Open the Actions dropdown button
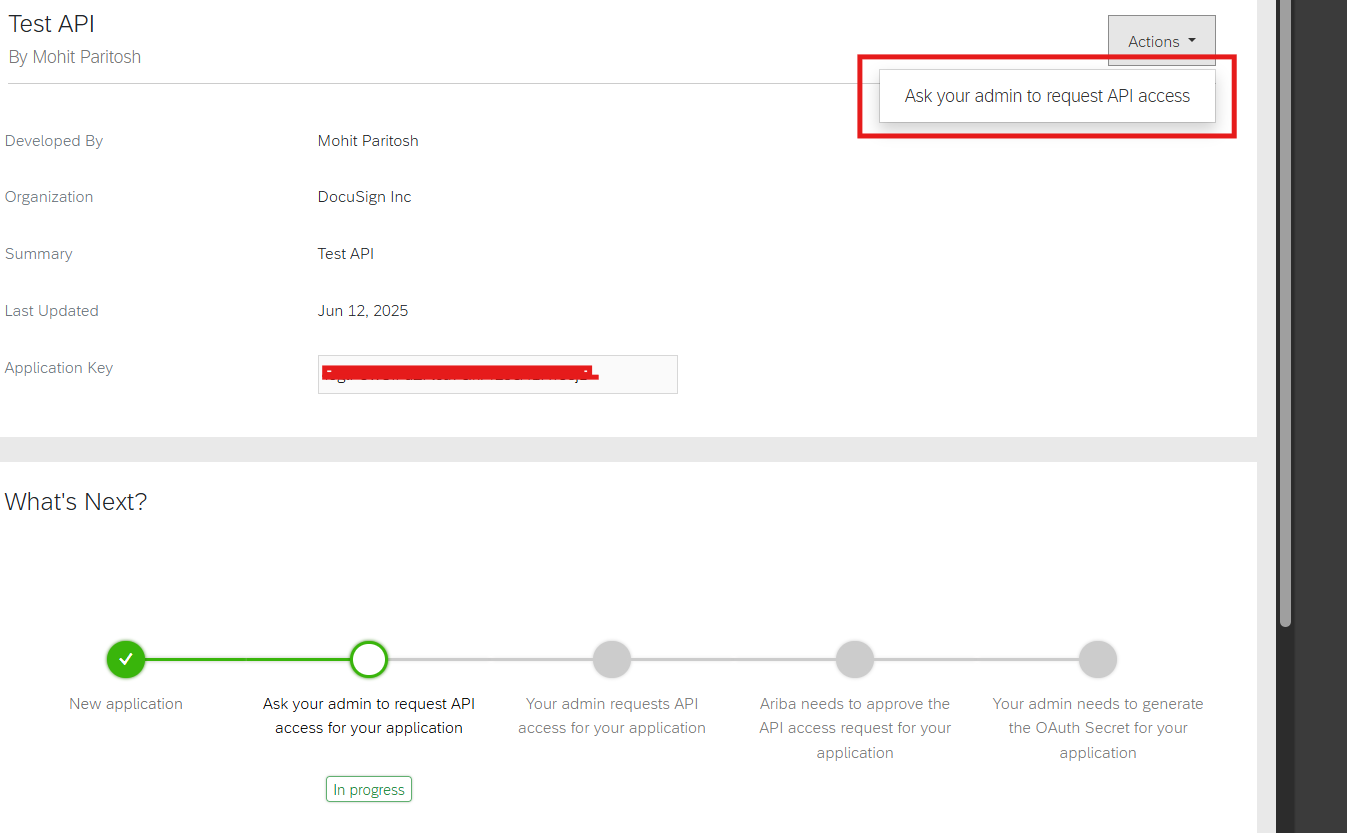Image resolution: width=1347 pixels, height=833 pixels. (x=1161, y=41)
